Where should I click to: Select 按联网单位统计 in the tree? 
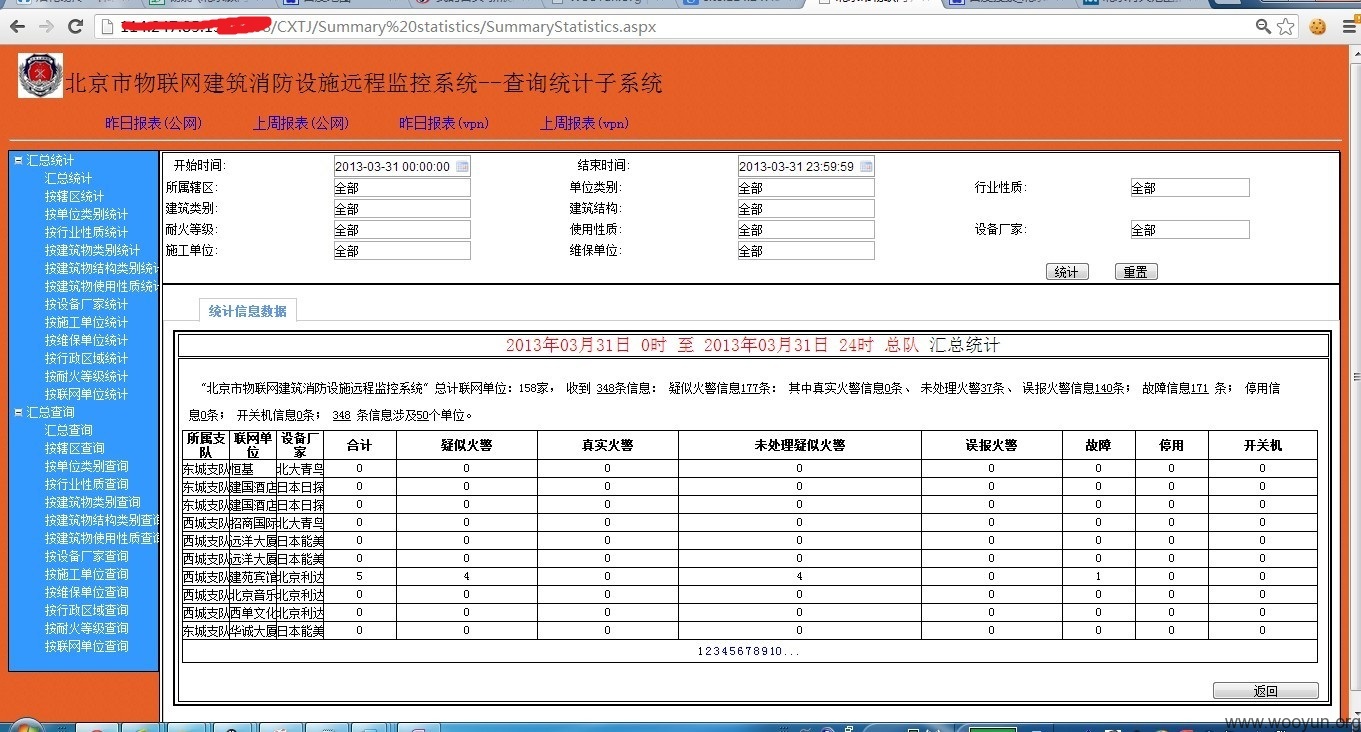coord(86,394)
